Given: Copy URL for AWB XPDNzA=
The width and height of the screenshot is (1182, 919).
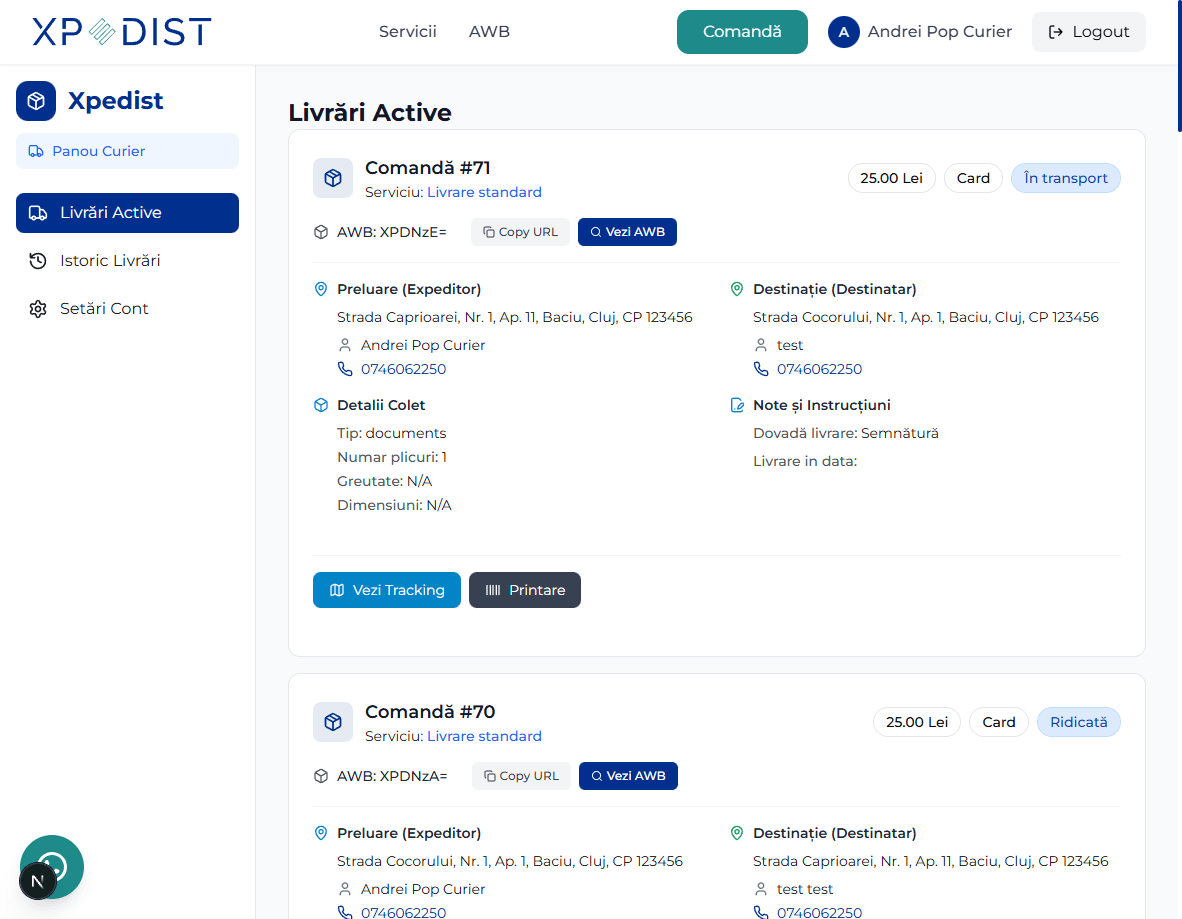Looking at the screenshot, I should click(521, 776).
